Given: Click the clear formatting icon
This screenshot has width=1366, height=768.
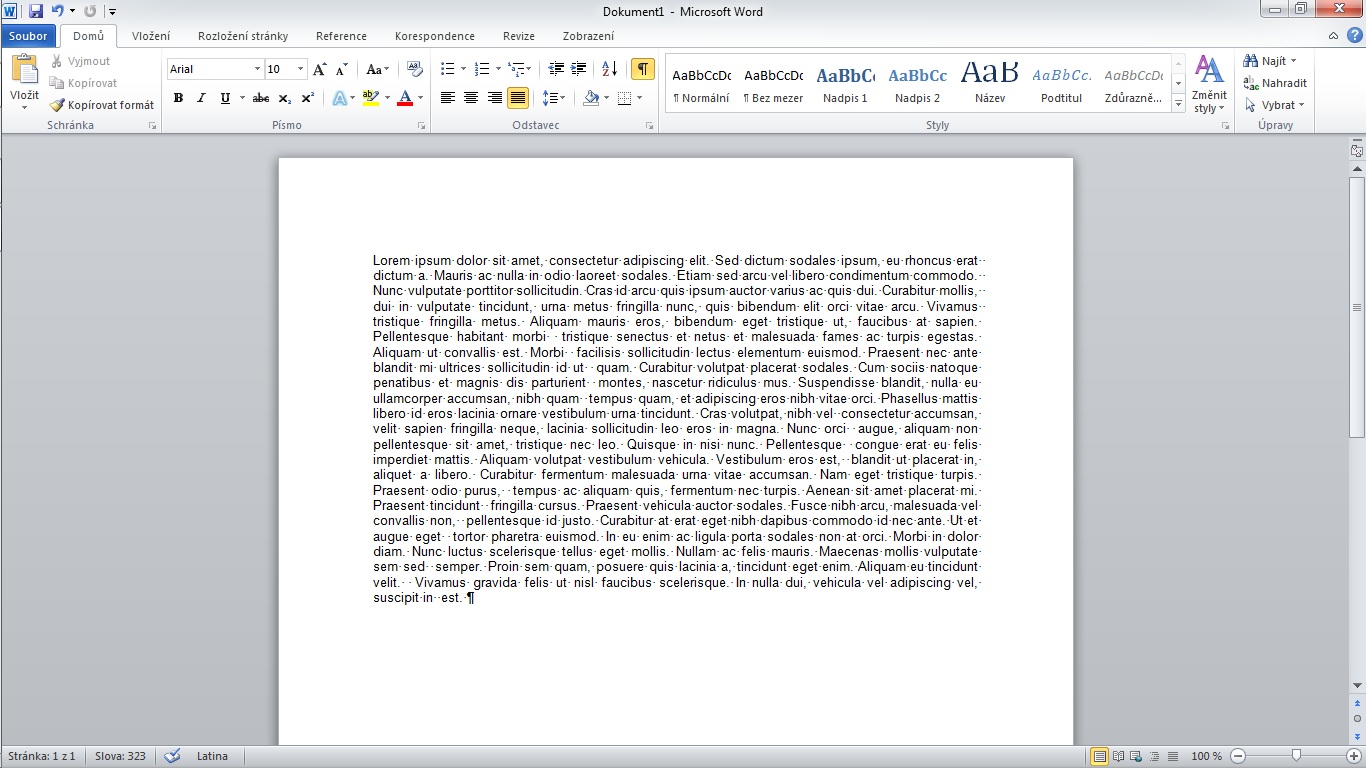Looking at the screenshot, I should 415,69.
